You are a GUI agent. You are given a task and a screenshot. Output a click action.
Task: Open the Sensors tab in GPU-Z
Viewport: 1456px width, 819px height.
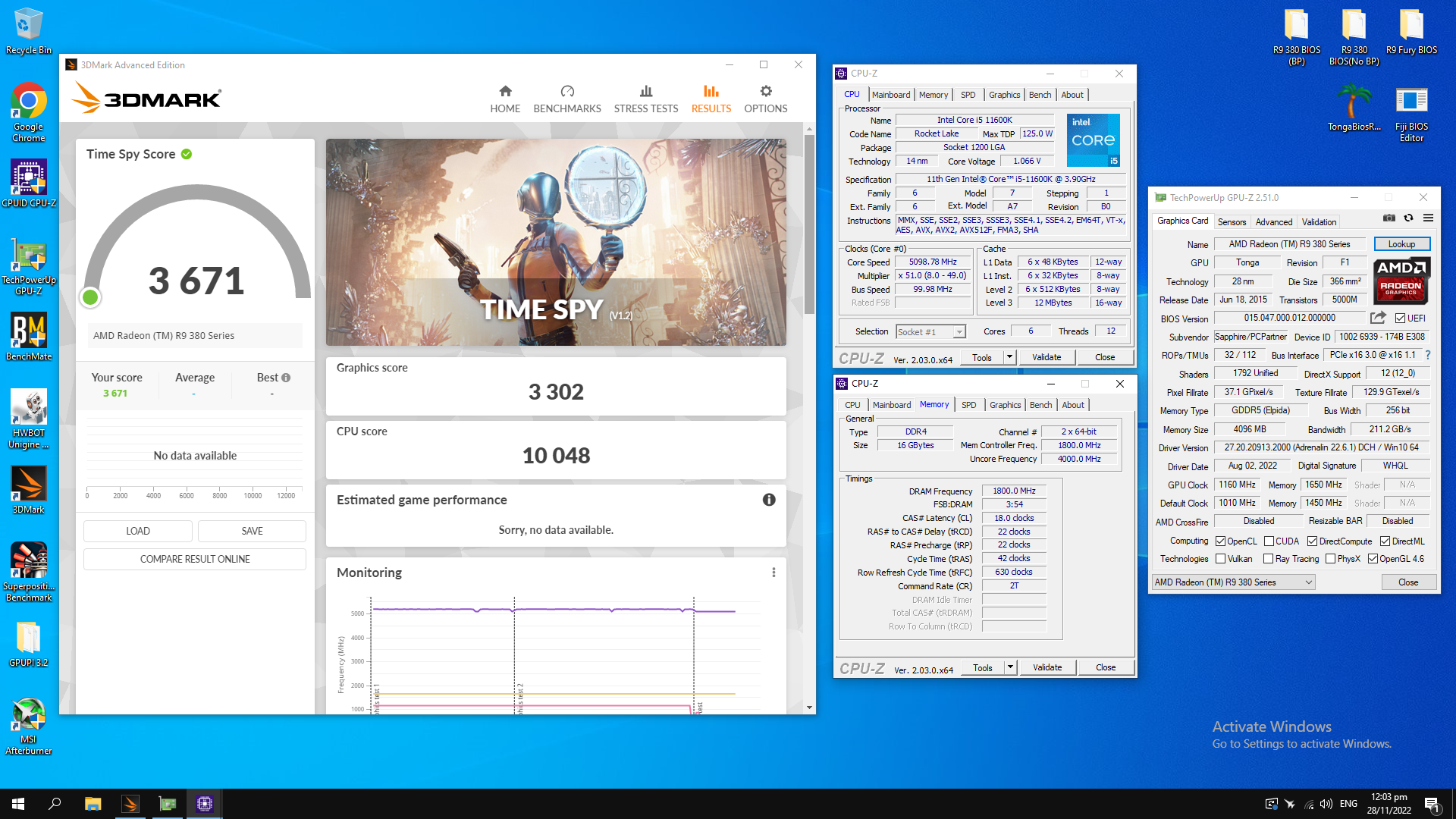click(1232, 222)
